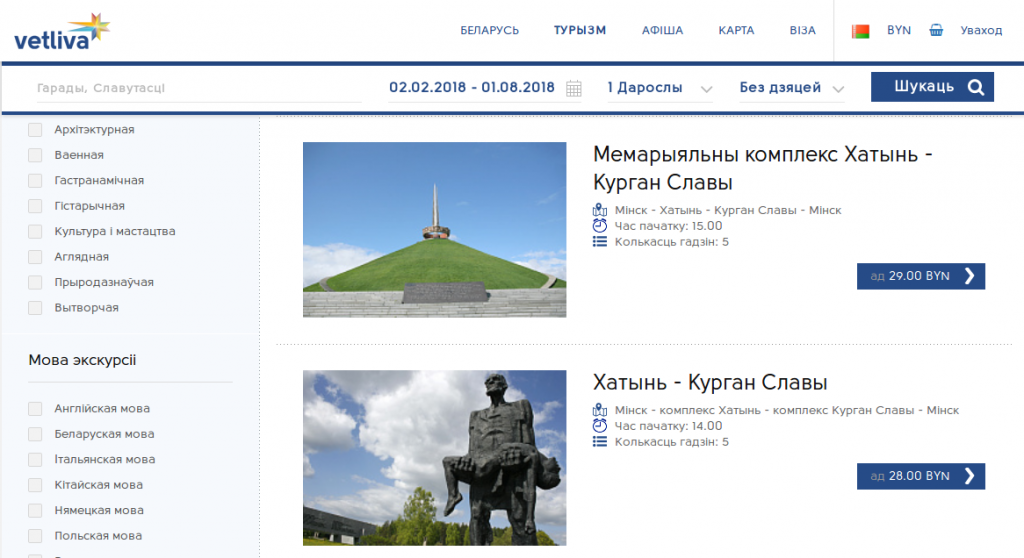Click the Belarus flag language icon
Screen dimensions: 1024x558
pos(860,31)
